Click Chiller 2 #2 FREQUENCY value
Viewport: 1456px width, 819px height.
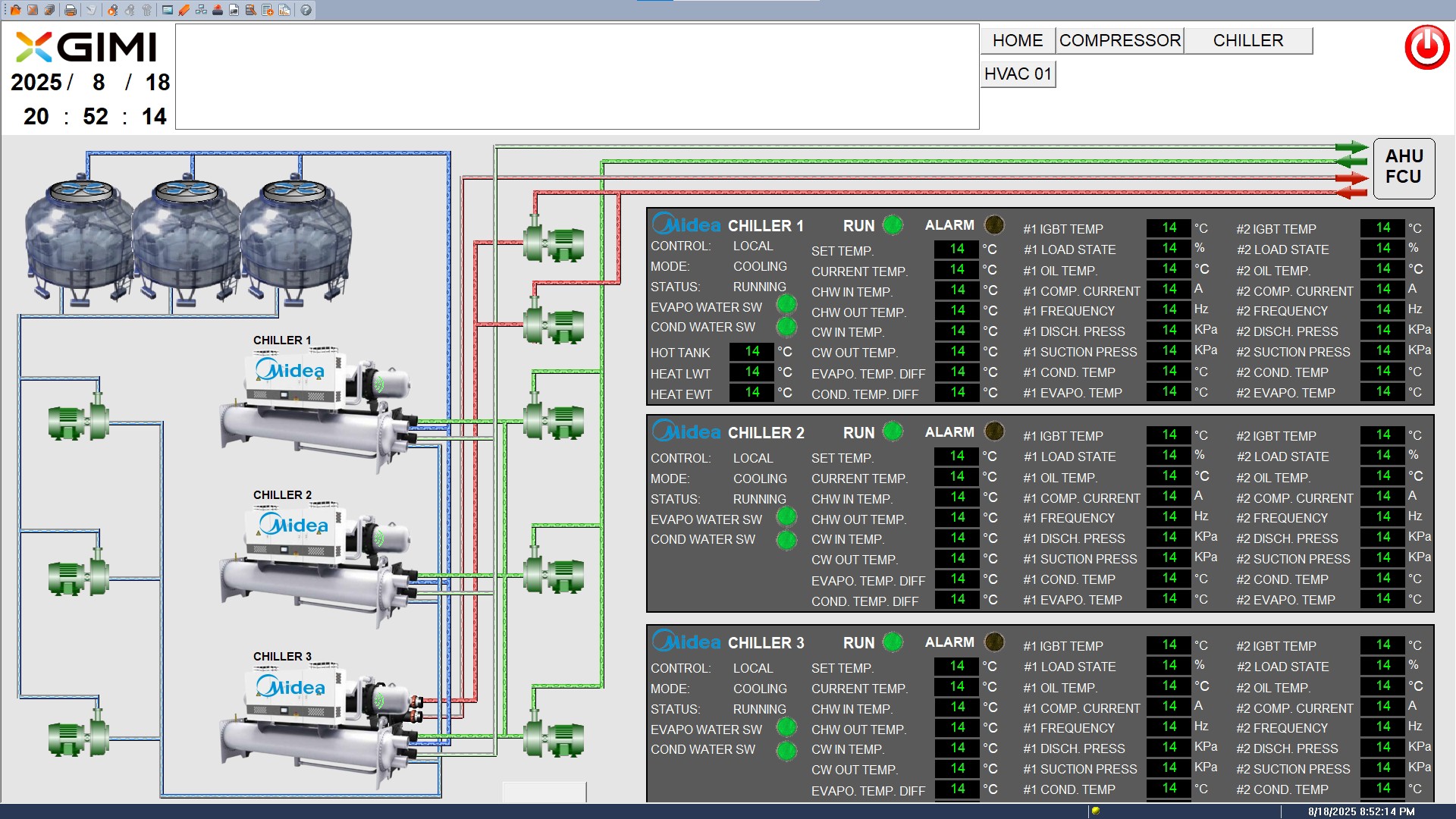pyautogui.click(x=1382, y=517)
